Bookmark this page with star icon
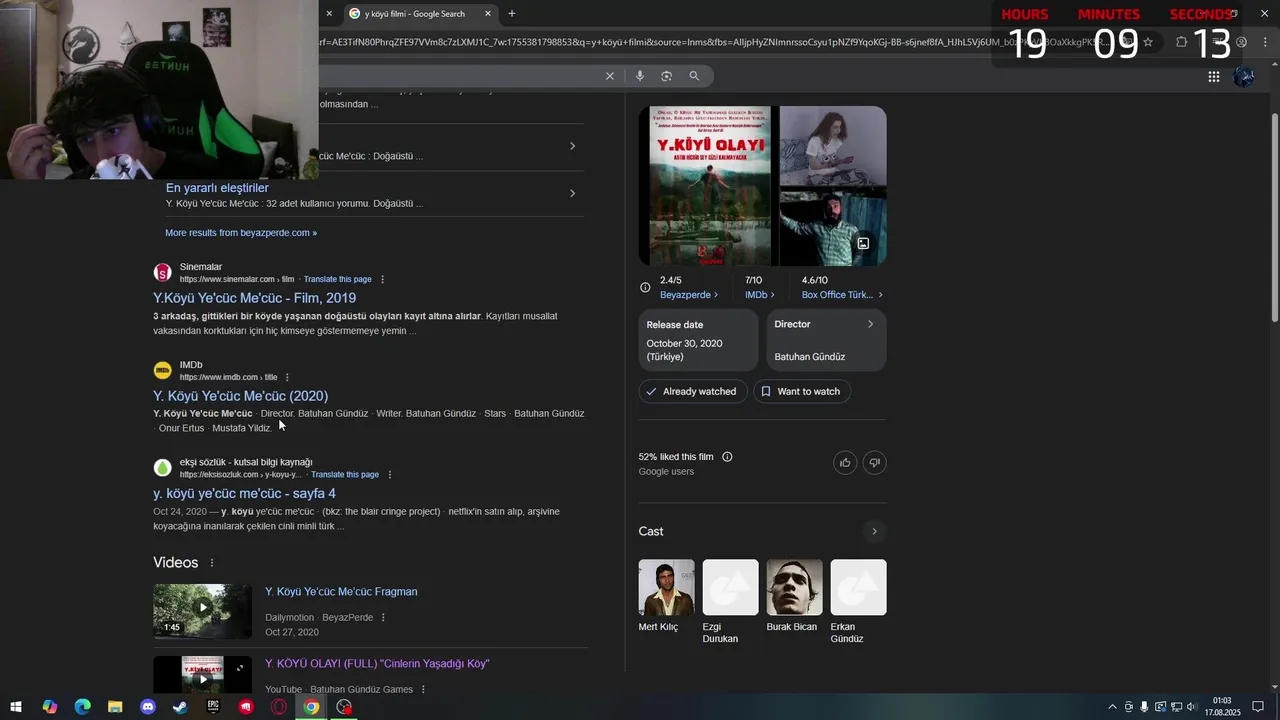 click(1148, 42)
